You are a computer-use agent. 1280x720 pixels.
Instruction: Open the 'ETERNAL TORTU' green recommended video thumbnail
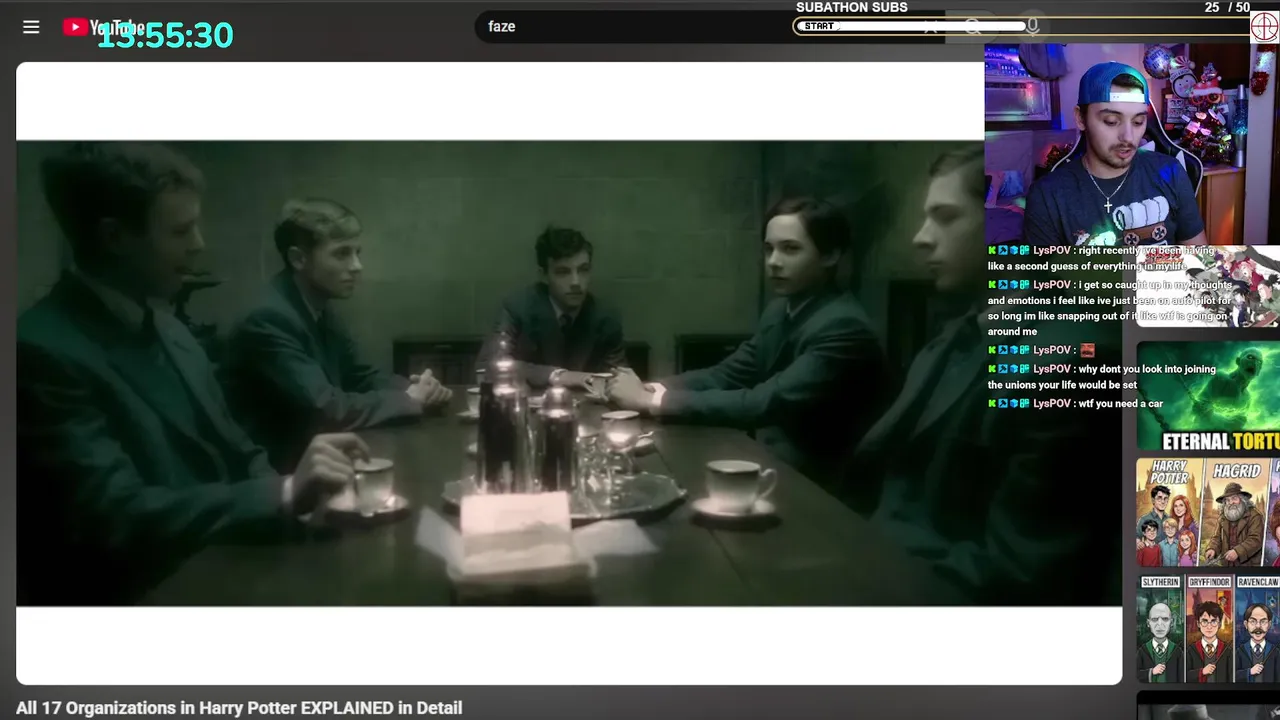1208,397
